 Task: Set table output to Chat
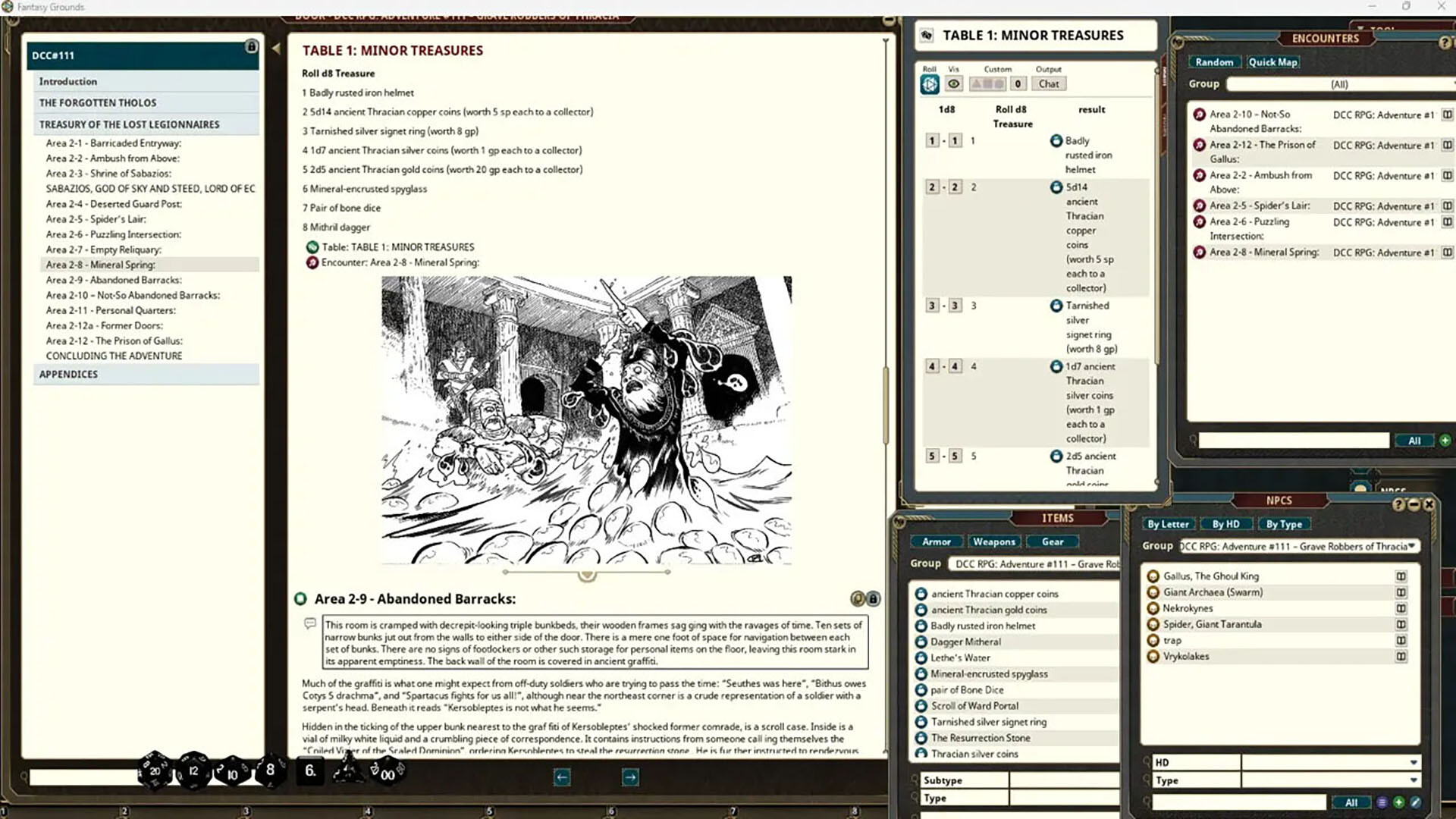coord(1049,84)
